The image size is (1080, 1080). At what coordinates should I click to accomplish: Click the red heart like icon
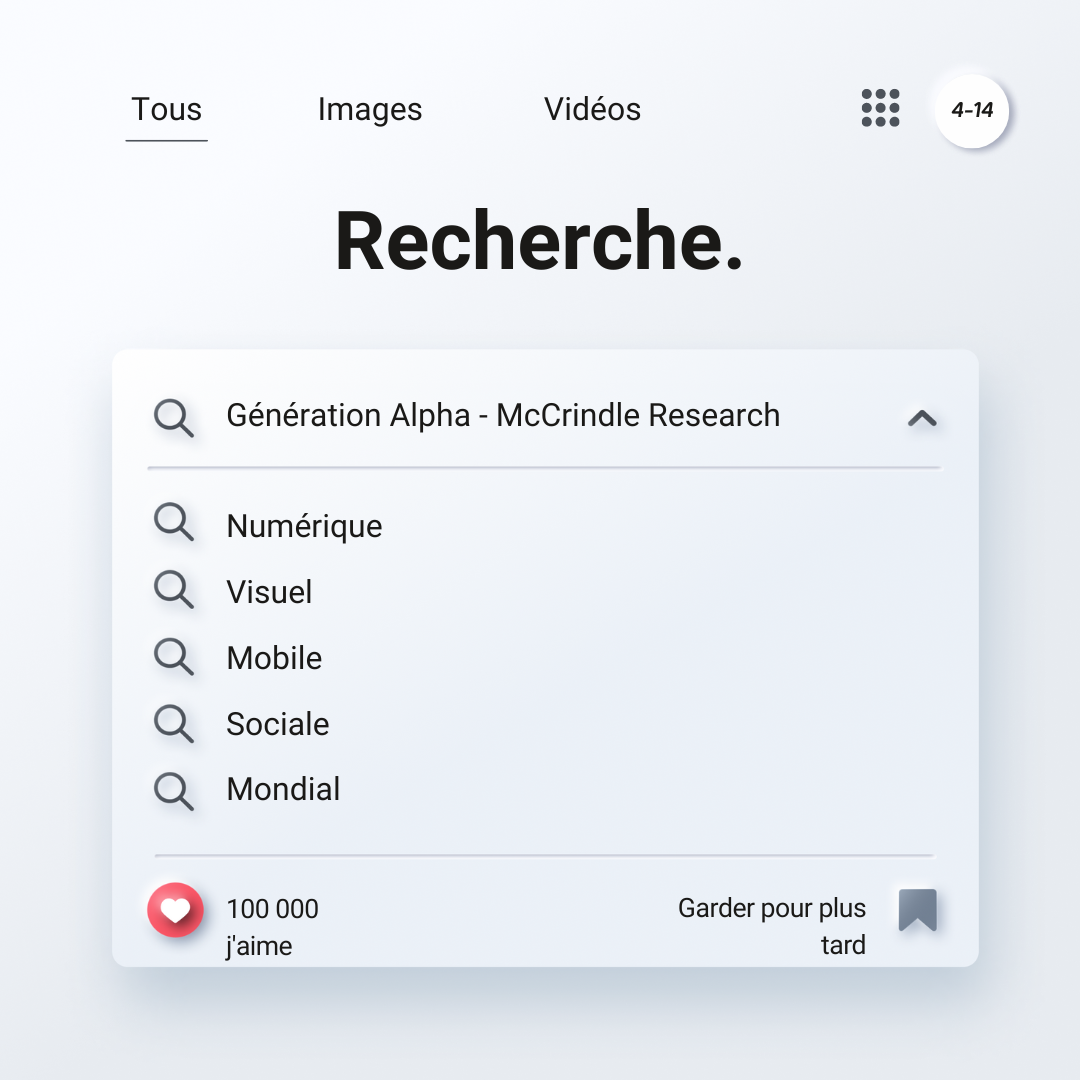click(175, 910)
